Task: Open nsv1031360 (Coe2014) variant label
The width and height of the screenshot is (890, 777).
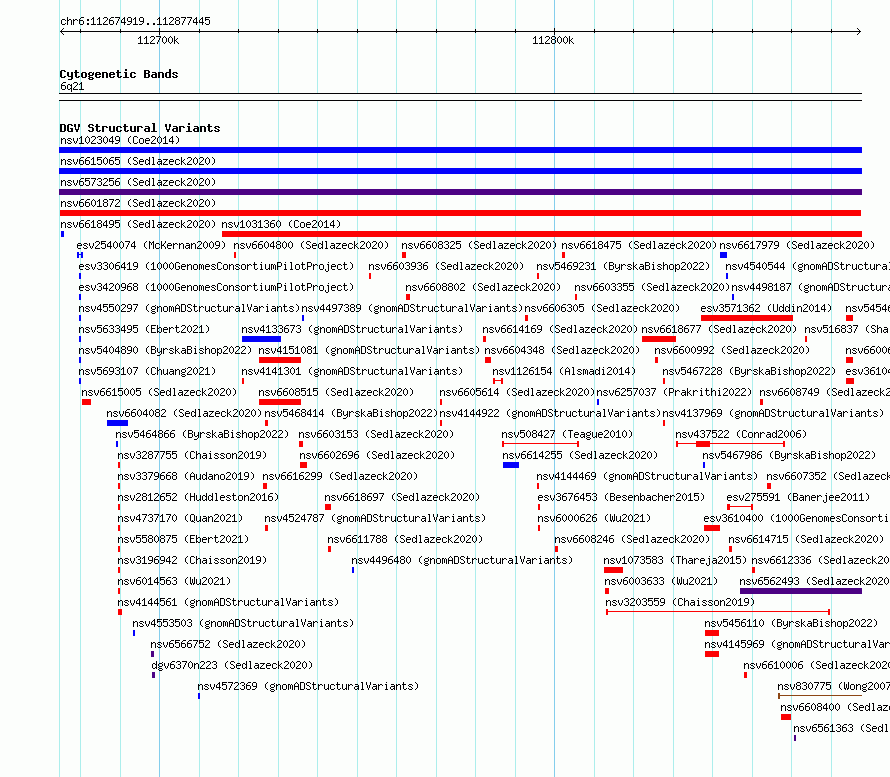Action: point(281,224)
